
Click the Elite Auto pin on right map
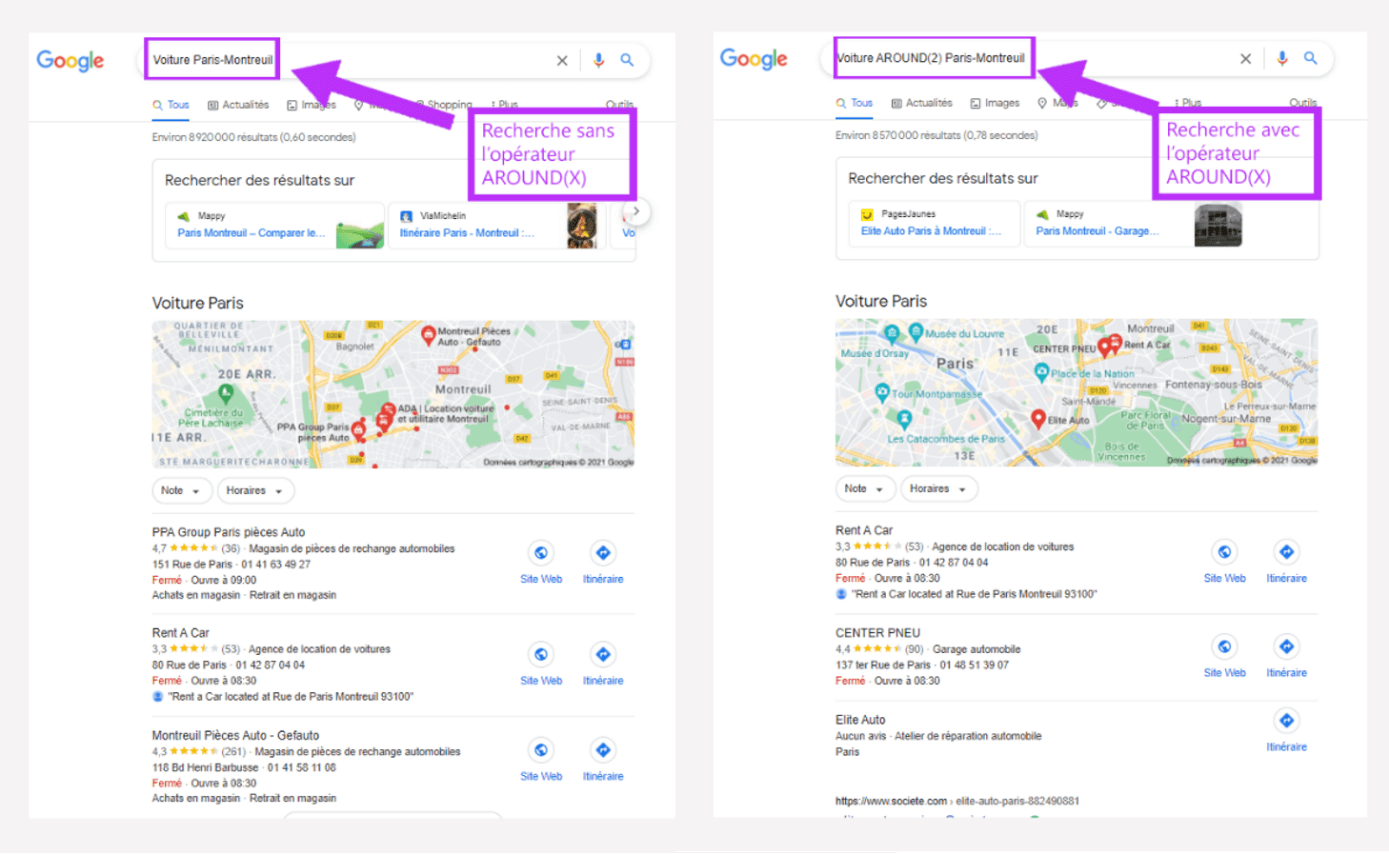click(x=1038, y=419)
